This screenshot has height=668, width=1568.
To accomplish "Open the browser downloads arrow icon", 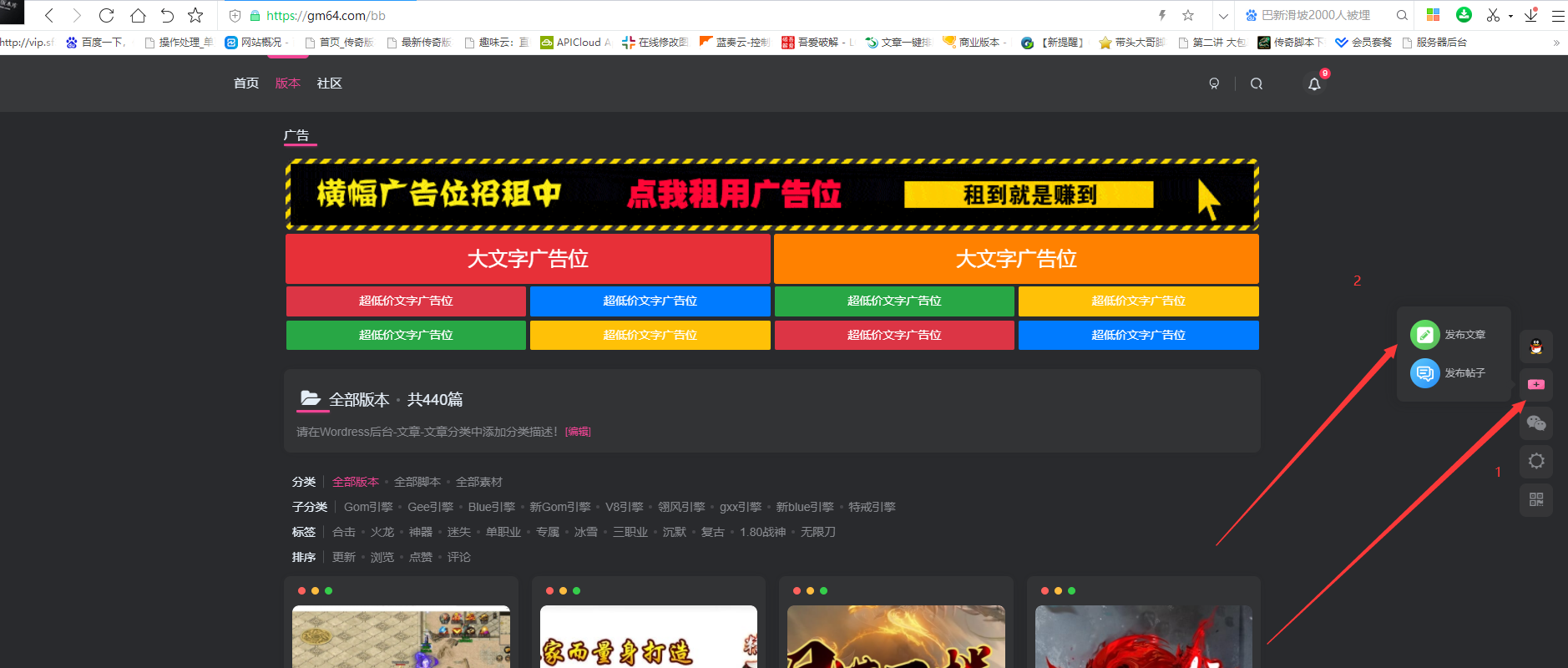I will pos(1531,15).
